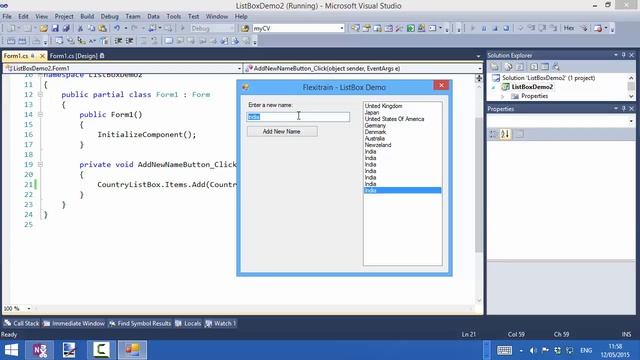Click the View Designer icon in Solution Explorer
This screenshot has height=360, width=640.
(x=545, y=67)
